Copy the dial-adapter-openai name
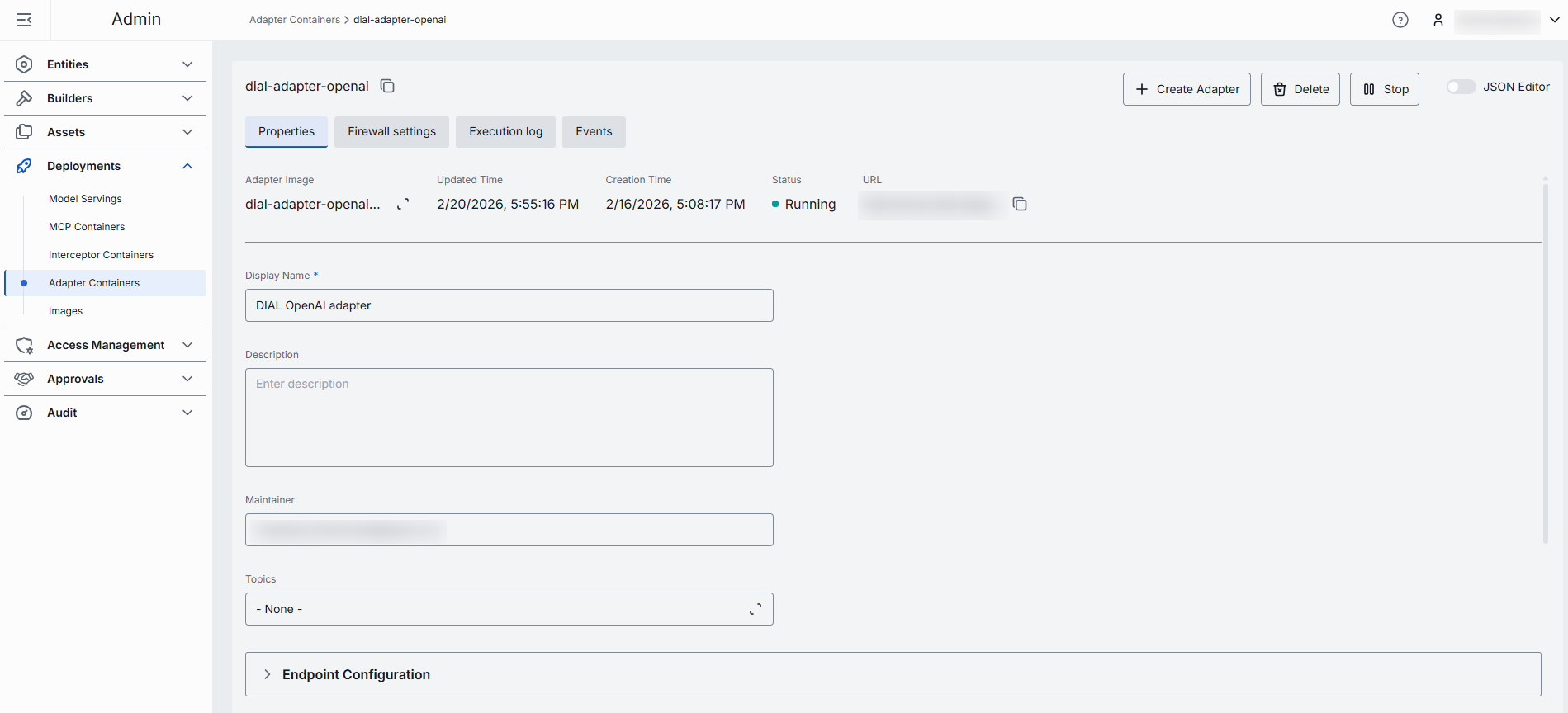The height and width of the screenshot is (713, 1568). tap(387, 86)
